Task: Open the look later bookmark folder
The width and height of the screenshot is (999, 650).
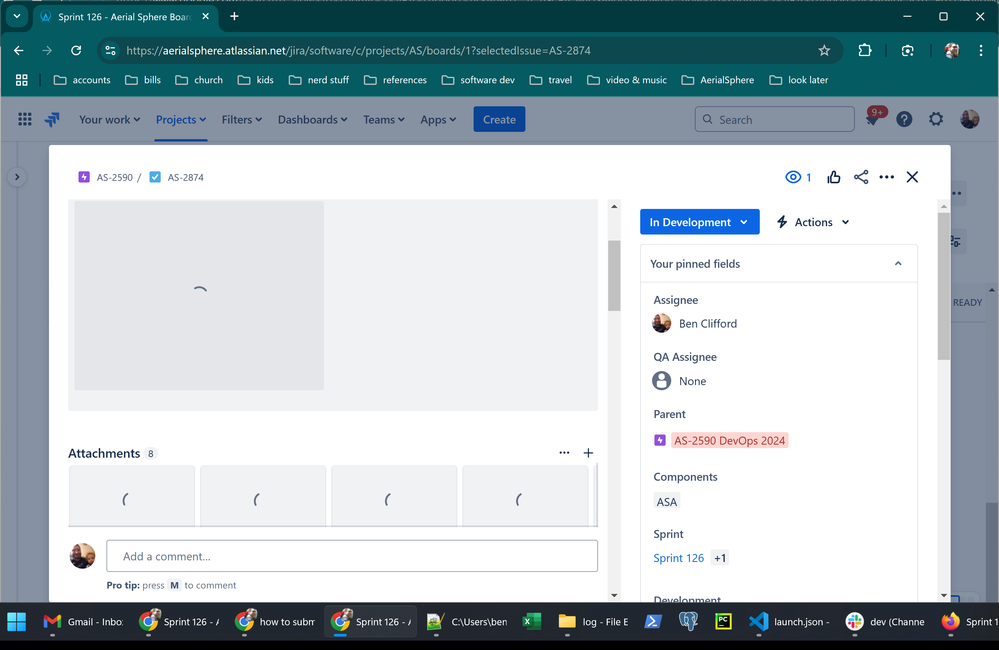Action: (799, 80)
